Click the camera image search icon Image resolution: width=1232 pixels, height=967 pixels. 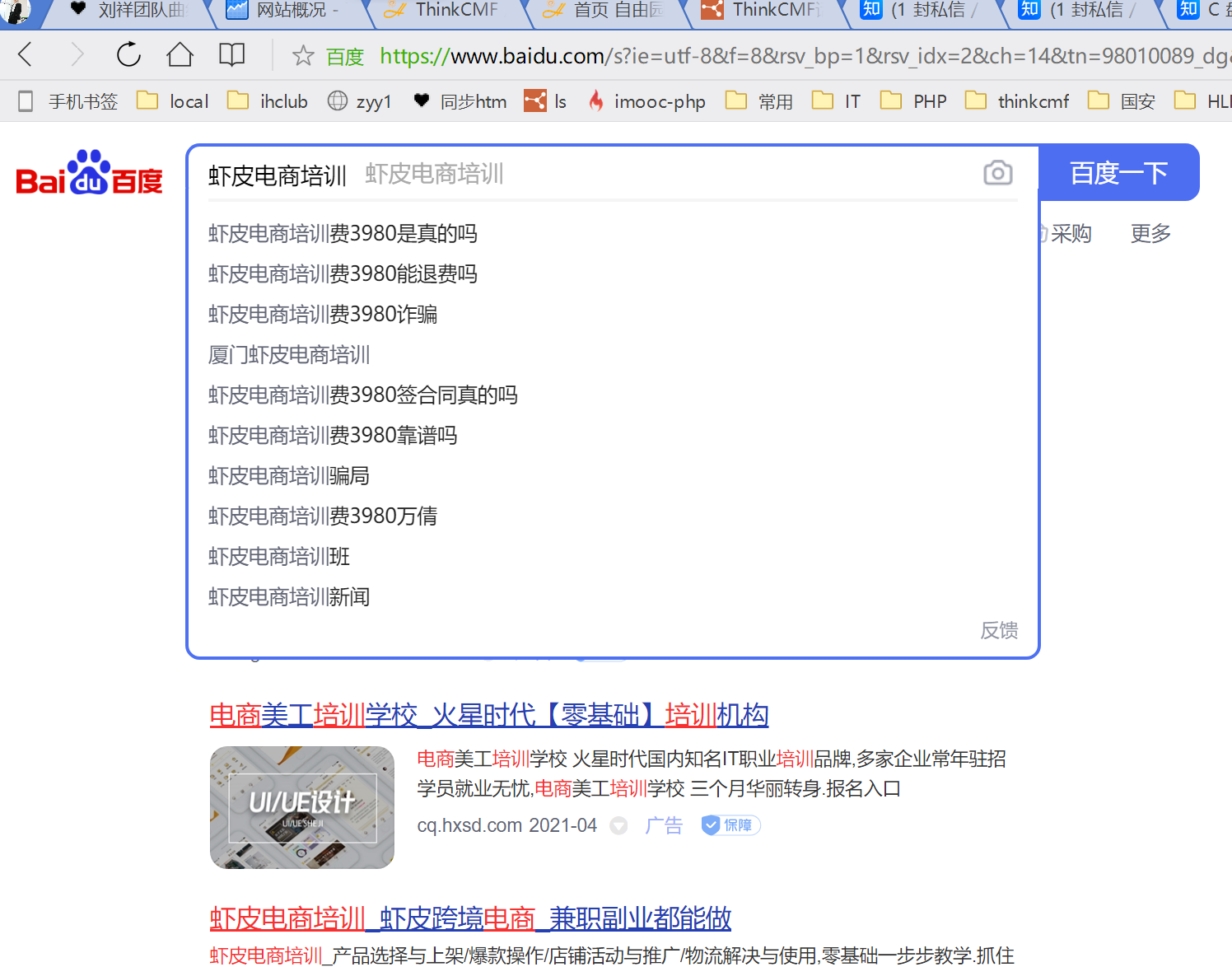pos(997,173)
